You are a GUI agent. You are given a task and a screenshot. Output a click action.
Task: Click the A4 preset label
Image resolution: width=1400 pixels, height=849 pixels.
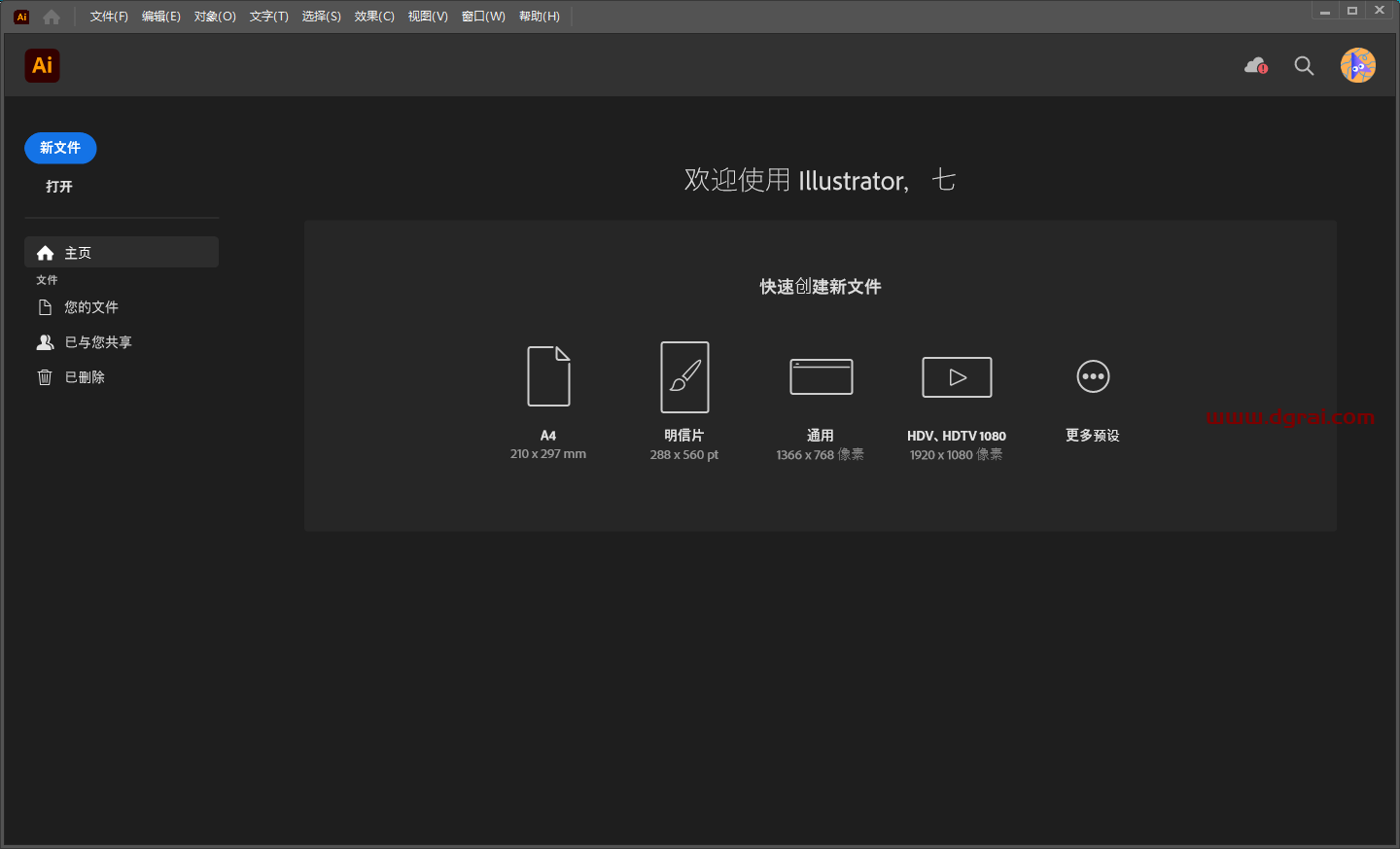(x=548, y=436)
